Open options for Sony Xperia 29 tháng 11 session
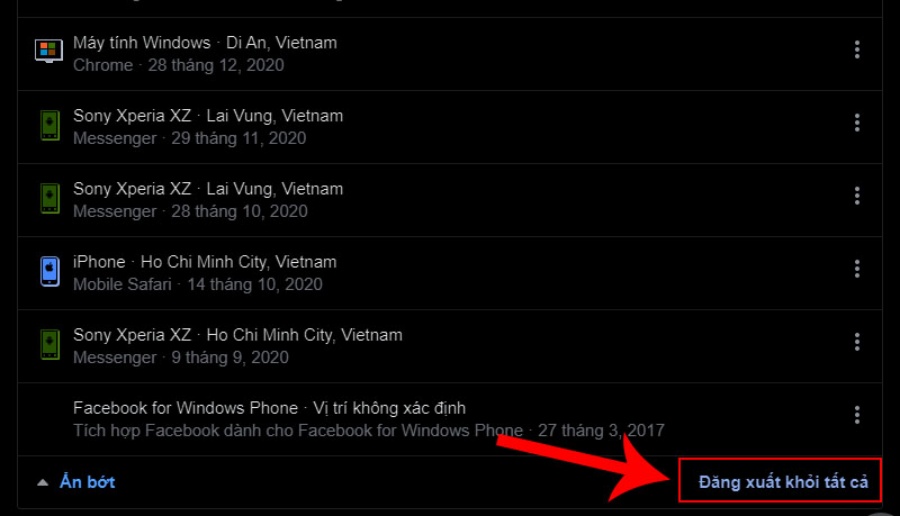Screen dimensions: 900x516 pyautogui.click(x=856, y=122)
